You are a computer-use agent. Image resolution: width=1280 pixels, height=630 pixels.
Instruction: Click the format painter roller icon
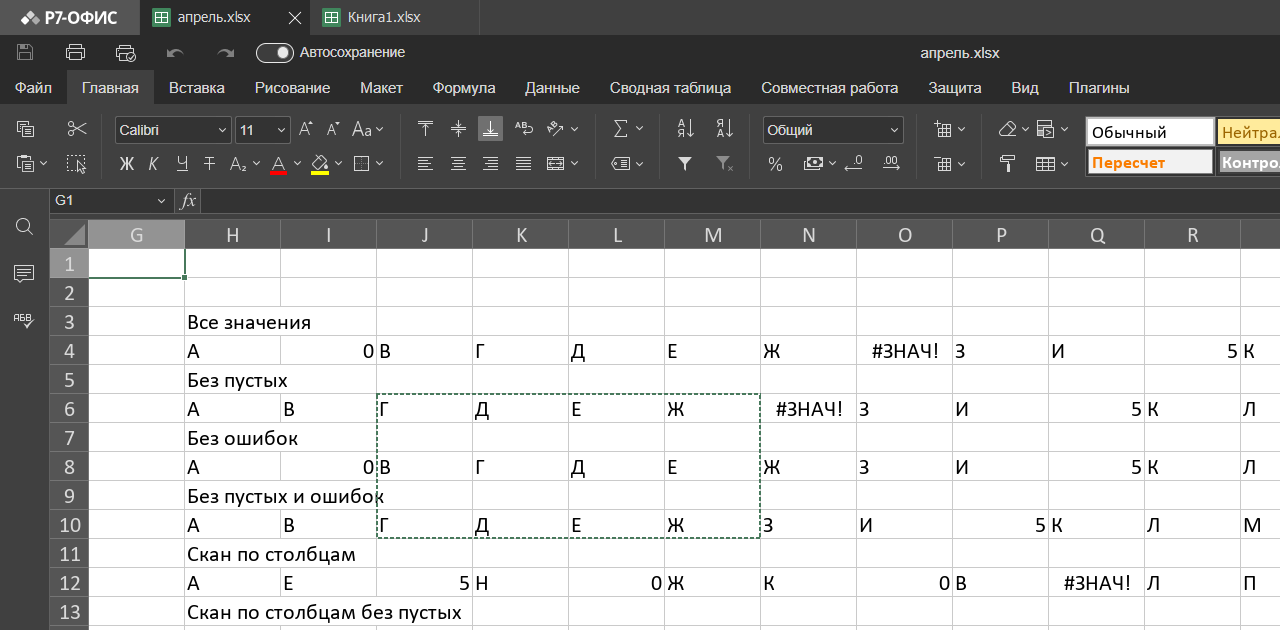pyautogui.click(x=1007, y=163)
